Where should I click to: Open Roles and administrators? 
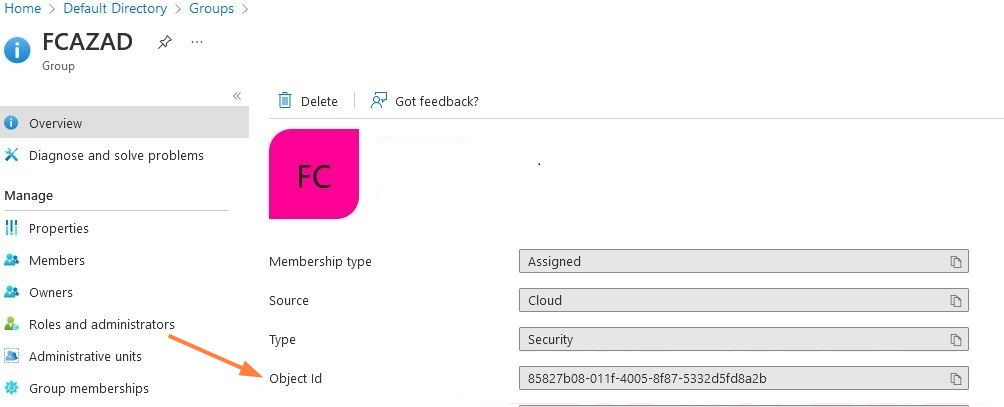(x=102, y=325)
